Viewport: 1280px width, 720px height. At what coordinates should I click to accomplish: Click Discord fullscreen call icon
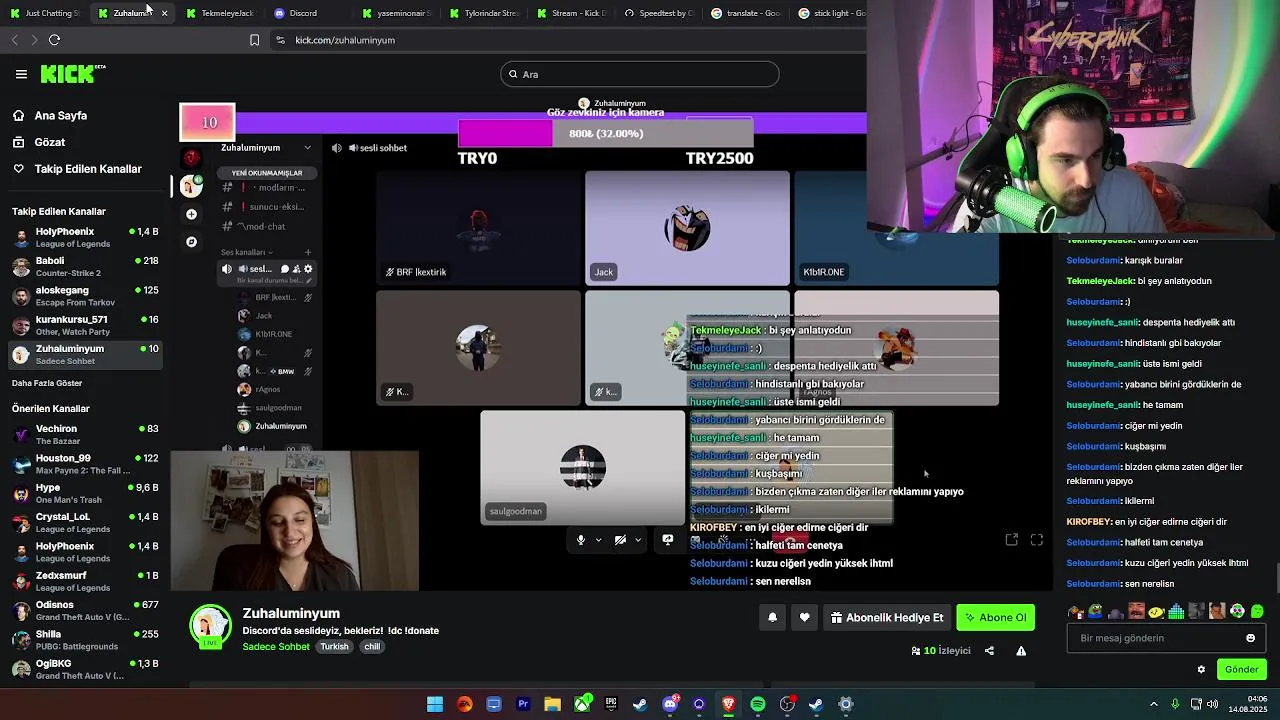(x=1037, y=540)
